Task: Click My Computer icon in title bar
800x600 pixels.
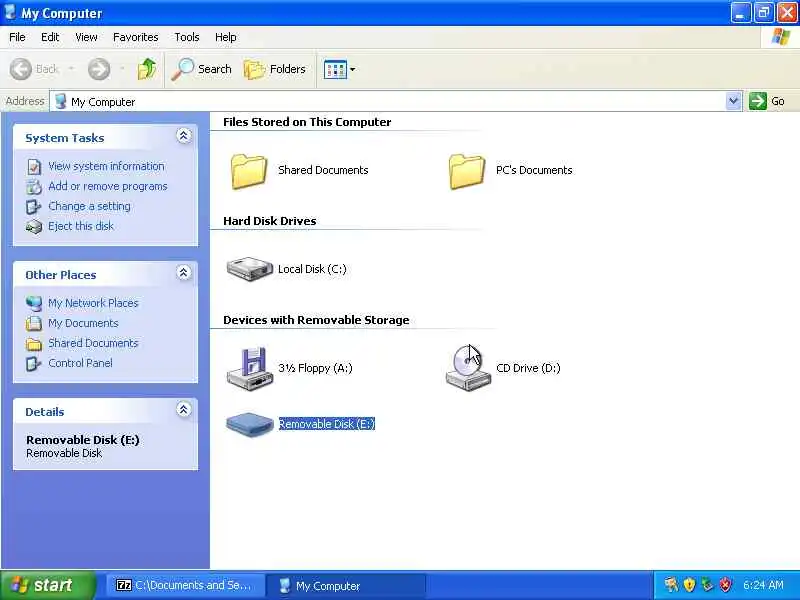Action: [x=10, y=12]
